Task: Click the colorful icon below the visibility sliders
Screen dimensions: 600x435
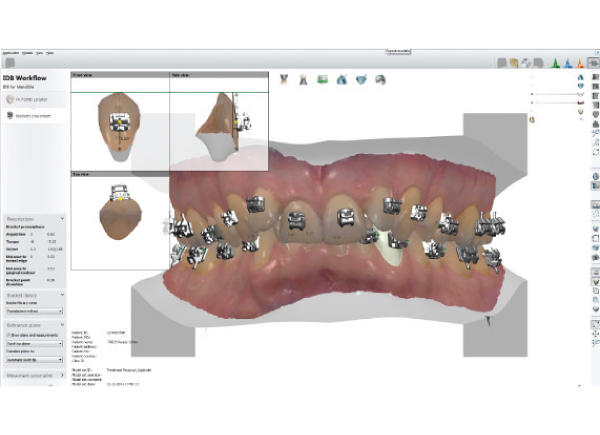Action: point(532,120)
